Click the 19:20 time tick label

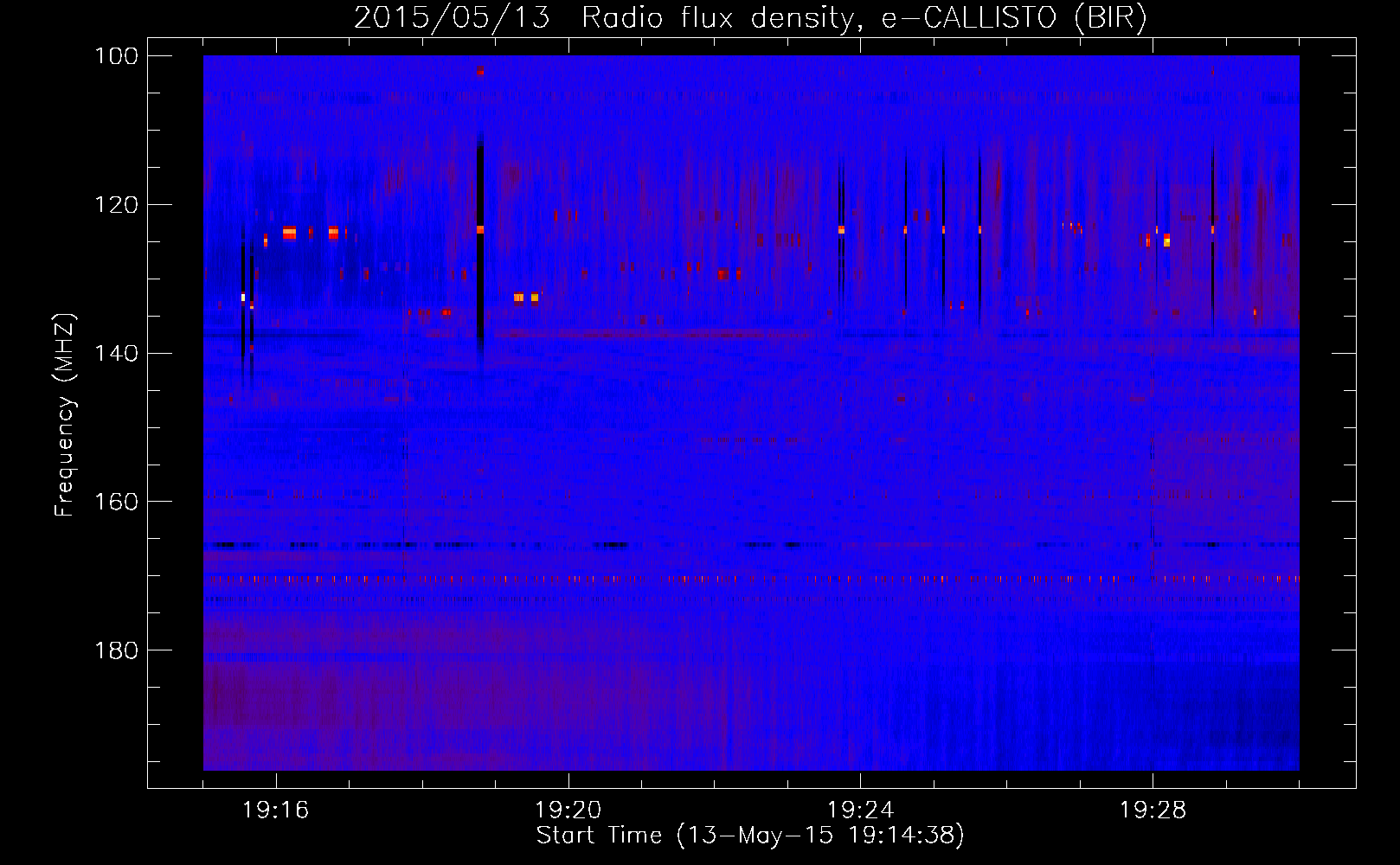pyautogui.click(x=568, y=811)
